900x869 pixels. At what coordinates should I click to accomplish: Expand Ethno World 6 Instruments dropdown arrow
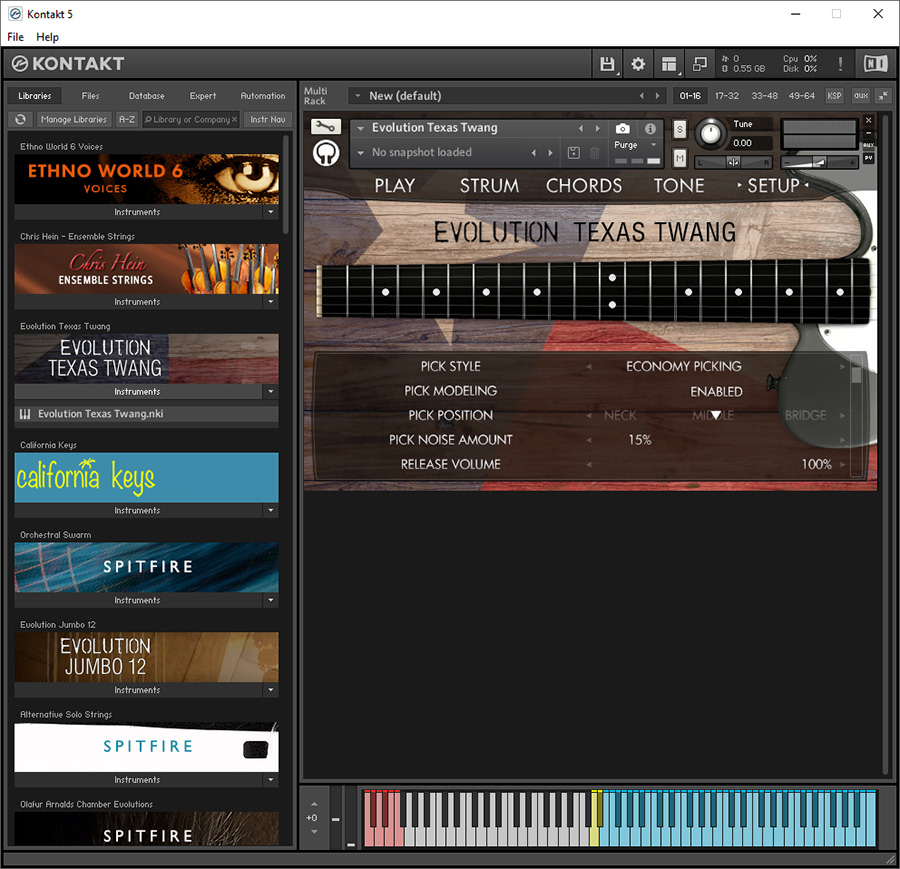[x=271, y=212]
